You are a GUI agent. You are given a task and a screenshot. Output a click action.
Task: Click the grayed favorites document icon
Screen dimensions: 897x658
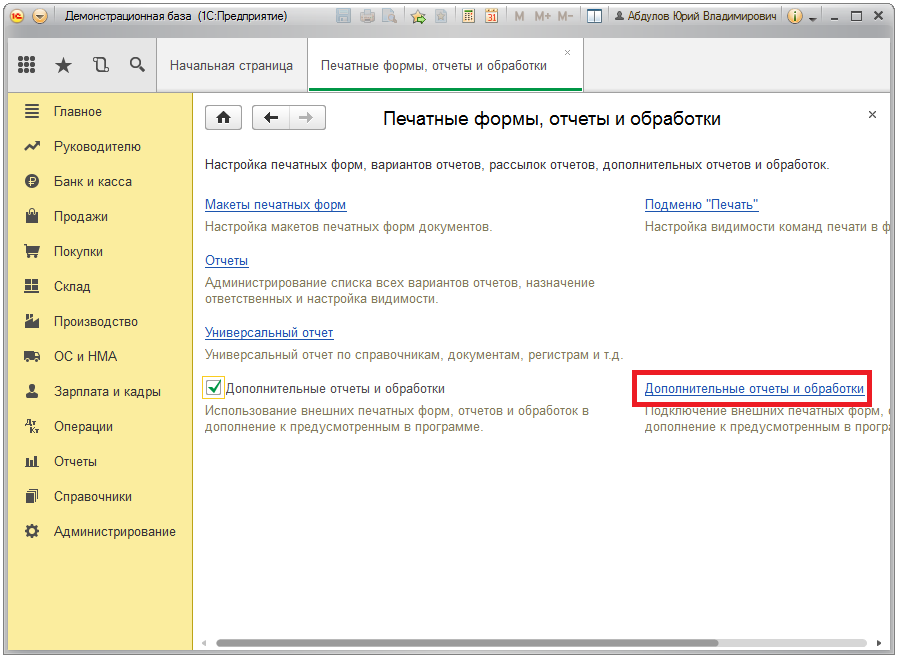coord(441,17)
